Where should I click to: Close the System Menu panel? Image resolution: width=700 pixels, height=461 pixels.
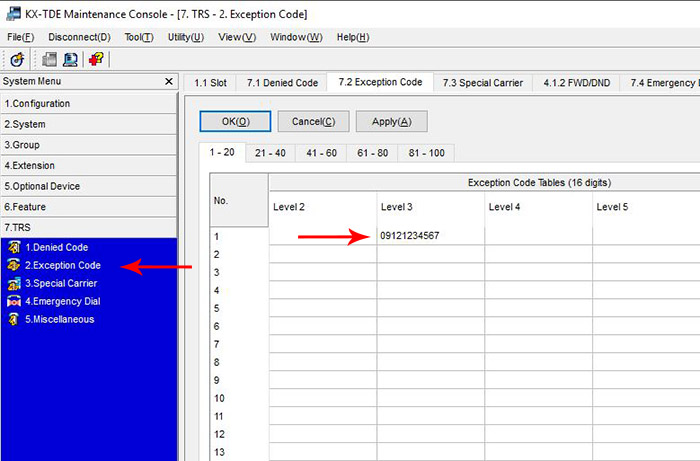169,81
